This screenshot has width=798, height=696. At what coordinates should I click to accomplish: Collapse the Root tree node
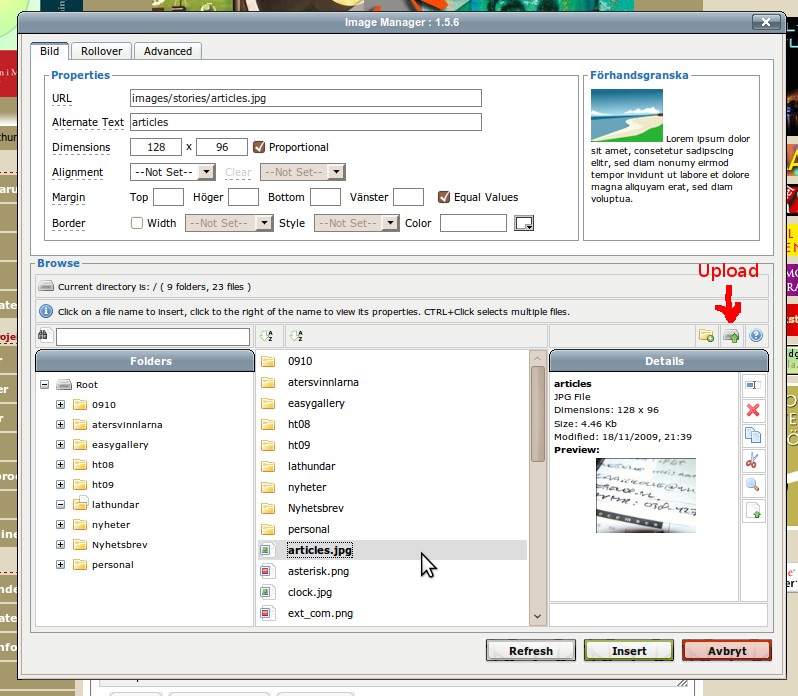45,385
